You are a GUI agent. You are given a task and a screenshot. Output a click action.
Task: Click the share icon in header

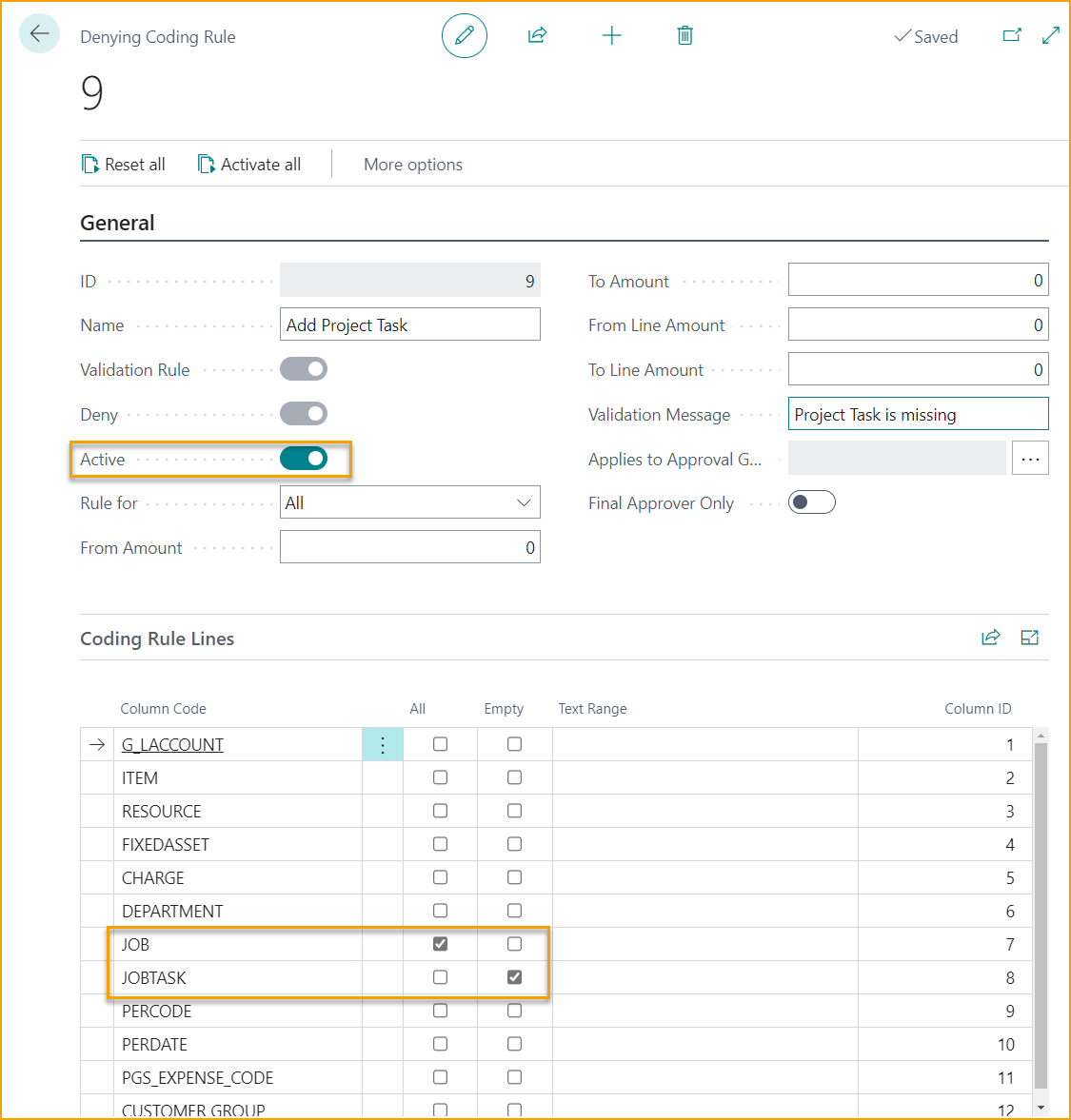click(x=537, y=36)
